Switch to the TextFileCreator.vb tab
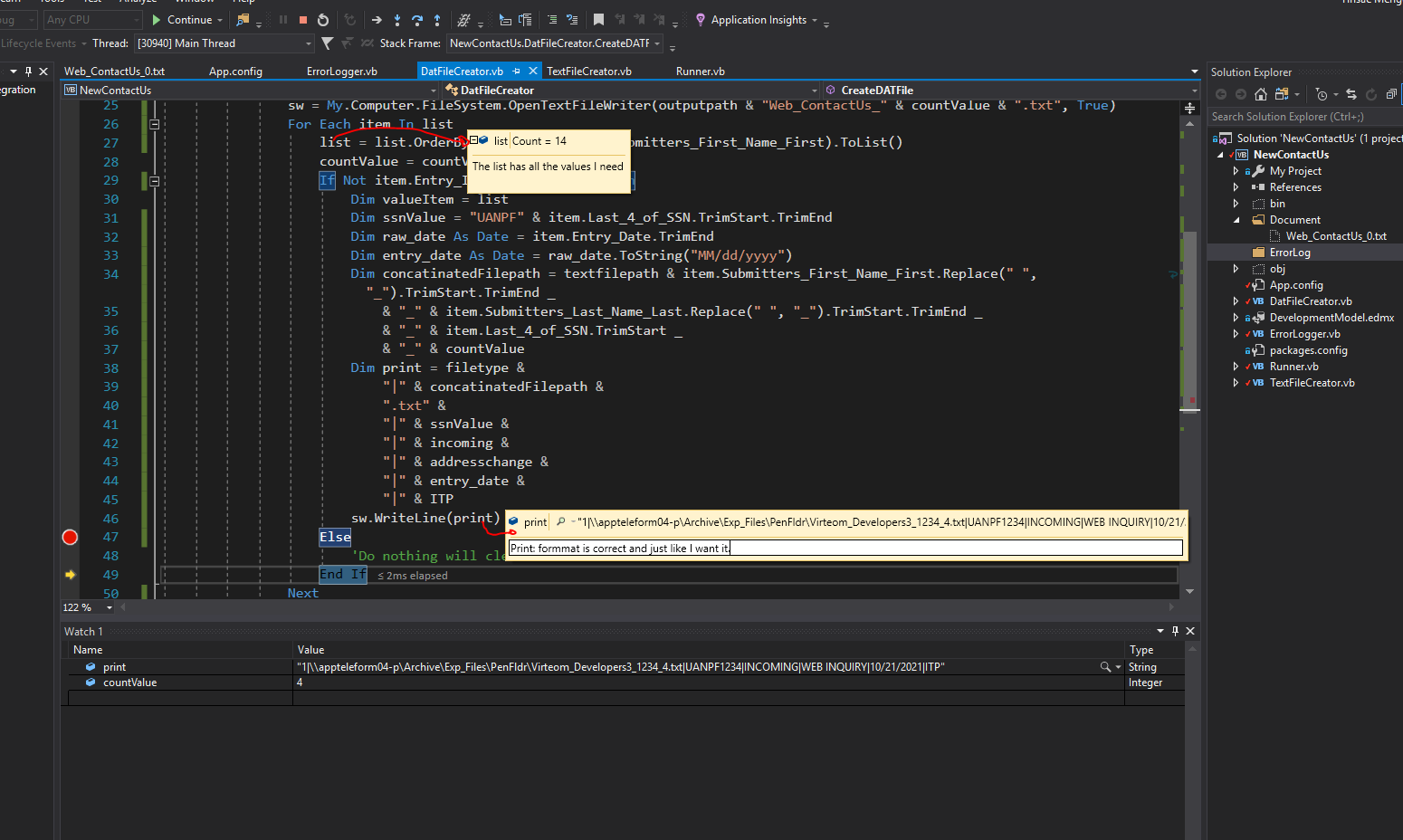The width and height of the screenshot is (1403, 840). click(589, 71)
